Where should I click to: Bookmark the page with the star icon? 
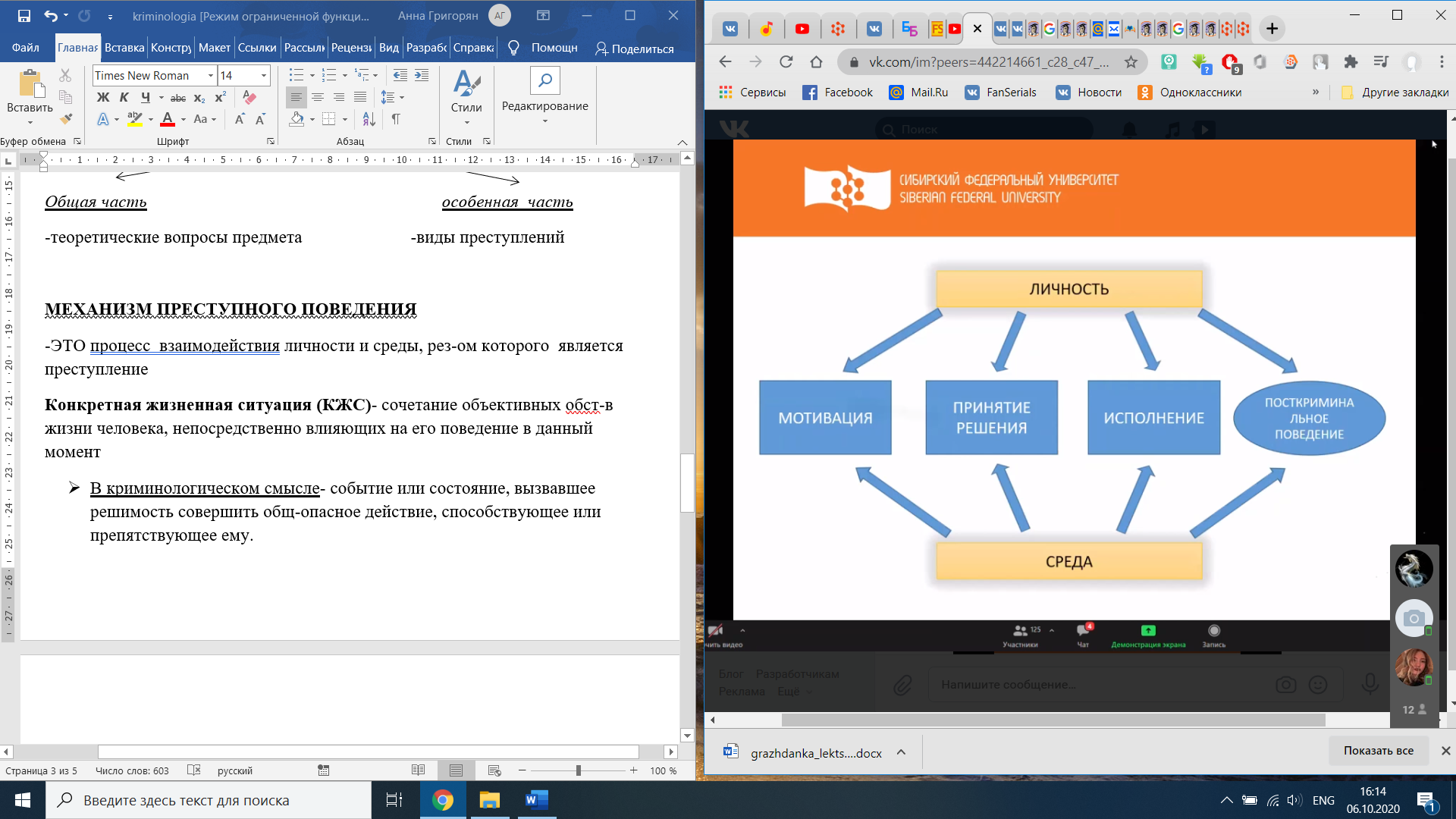tap(1131, 62)
